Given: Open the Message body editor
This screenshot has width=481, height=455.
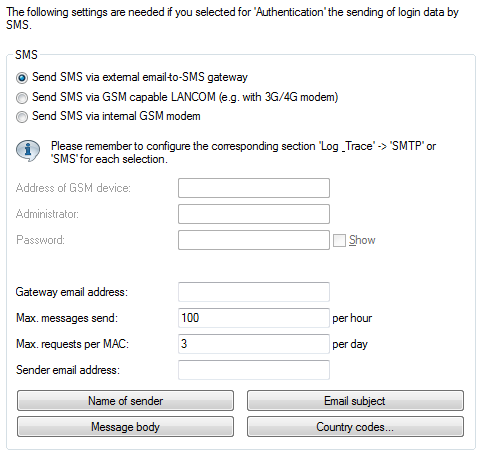Looking at the screenshot, I should (x=125, y=427).
